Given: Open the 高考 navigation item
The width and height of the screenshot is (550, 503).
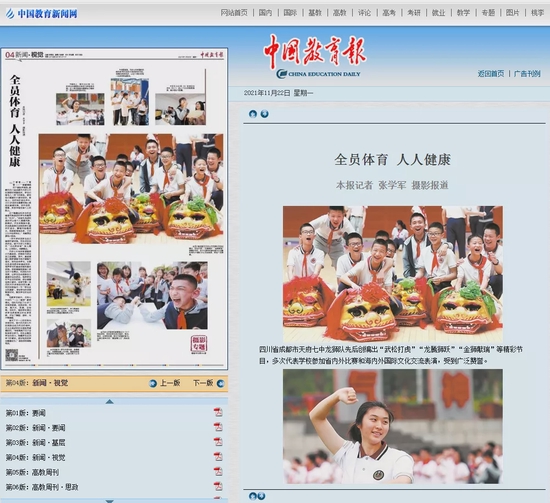Looking at the screenshot, I should coord(389,13).
